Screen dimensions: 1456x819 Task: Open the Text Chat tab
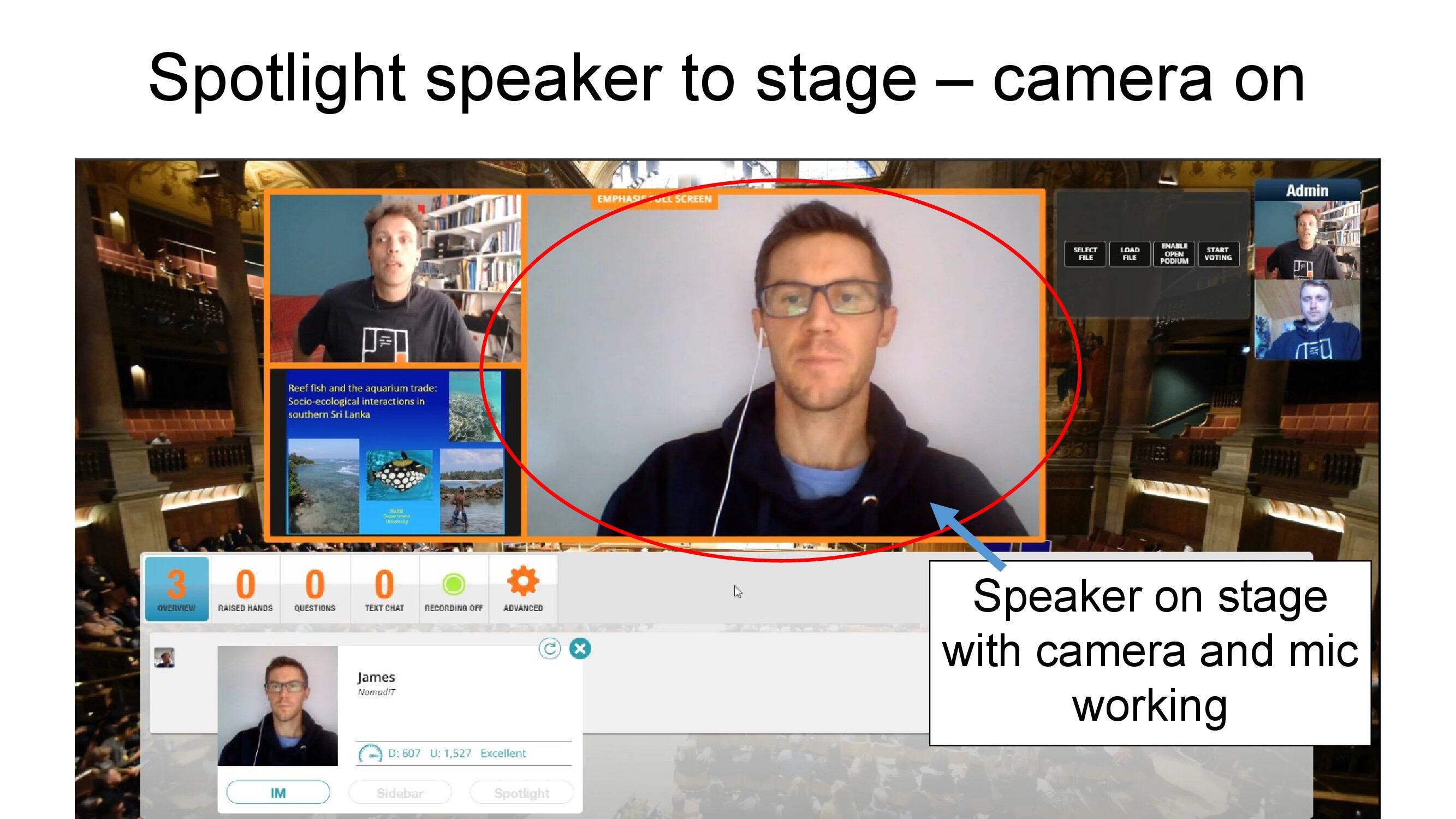[x=384, y=589]
